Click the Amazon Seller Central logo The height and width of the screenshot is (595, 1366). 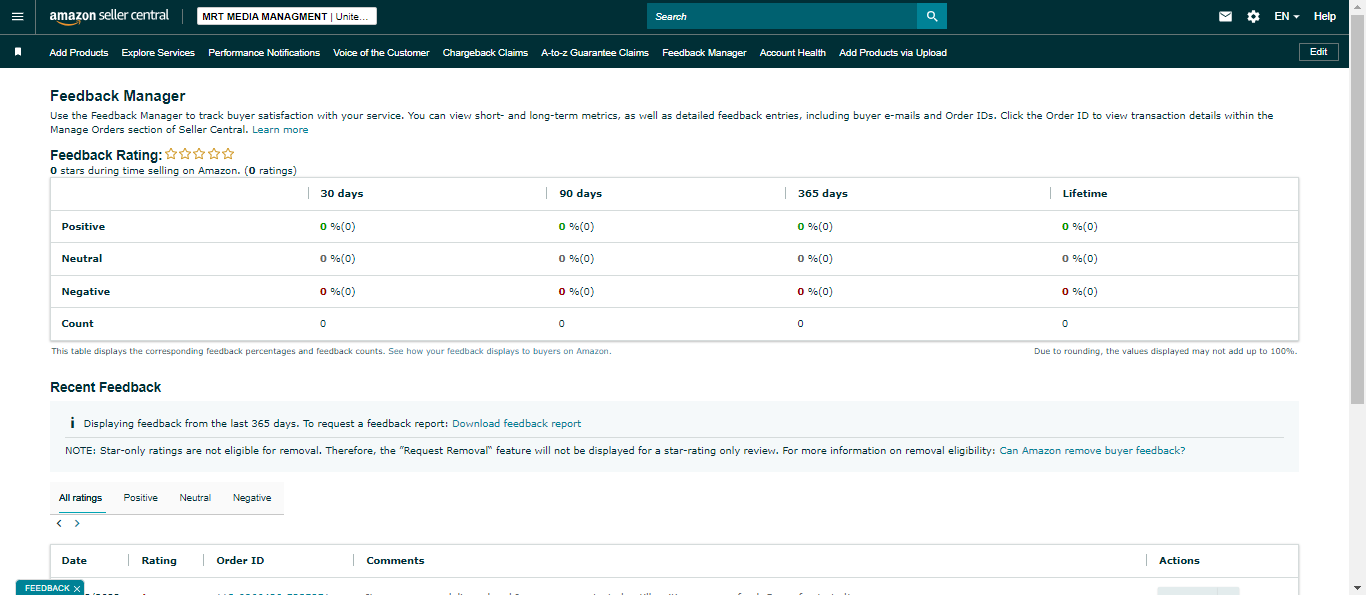[109, 16]
